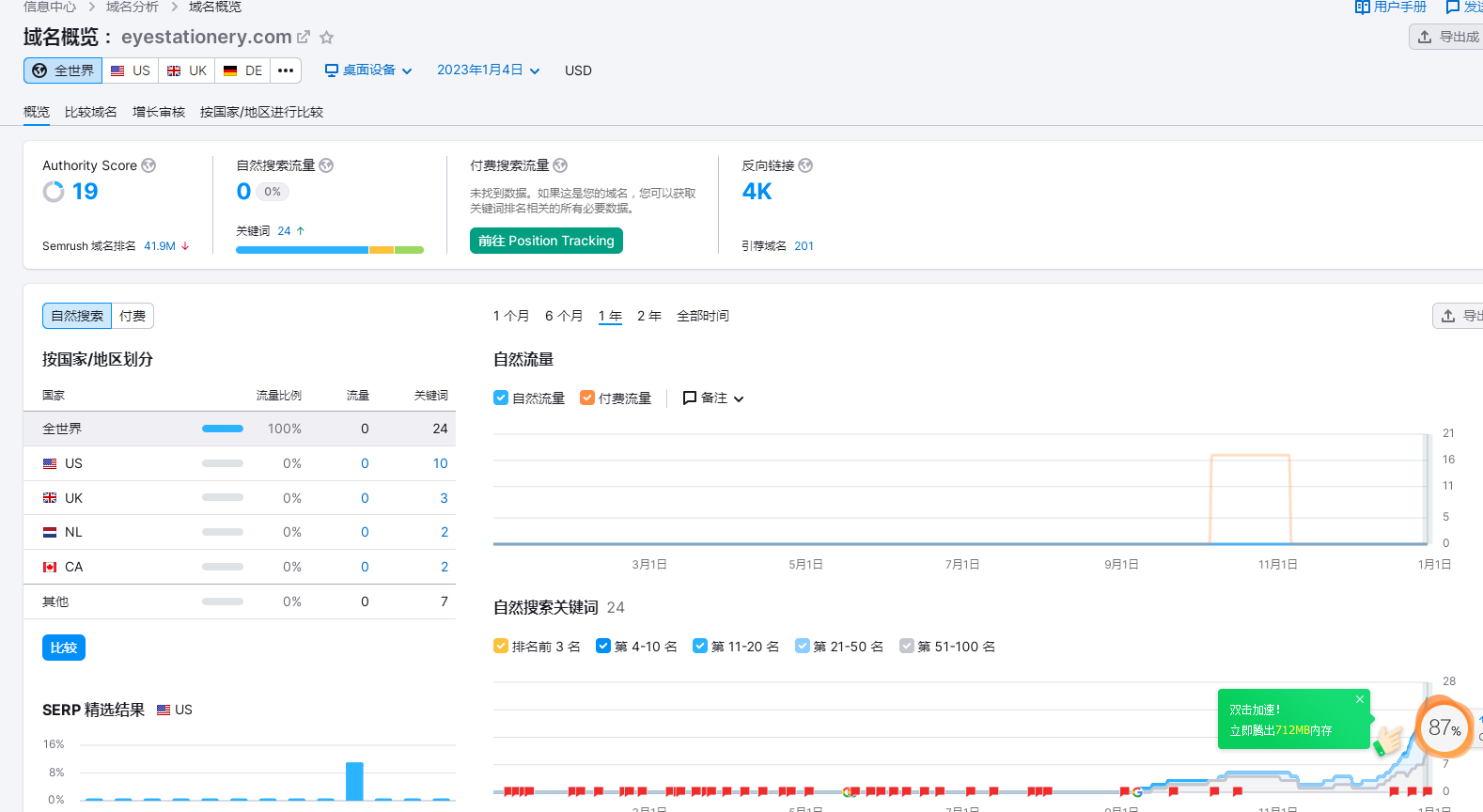Click the 发送 feedback chat icon
This screenshot has height=812, width=1483.
click(x=1452, y=7)
